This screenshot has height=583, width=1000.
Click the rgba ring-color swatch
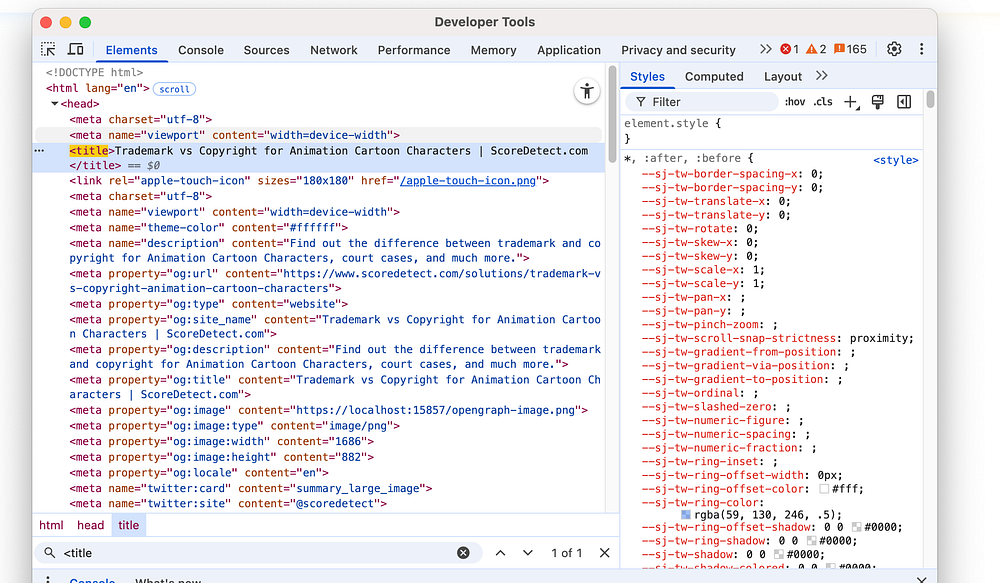(686, 514)
